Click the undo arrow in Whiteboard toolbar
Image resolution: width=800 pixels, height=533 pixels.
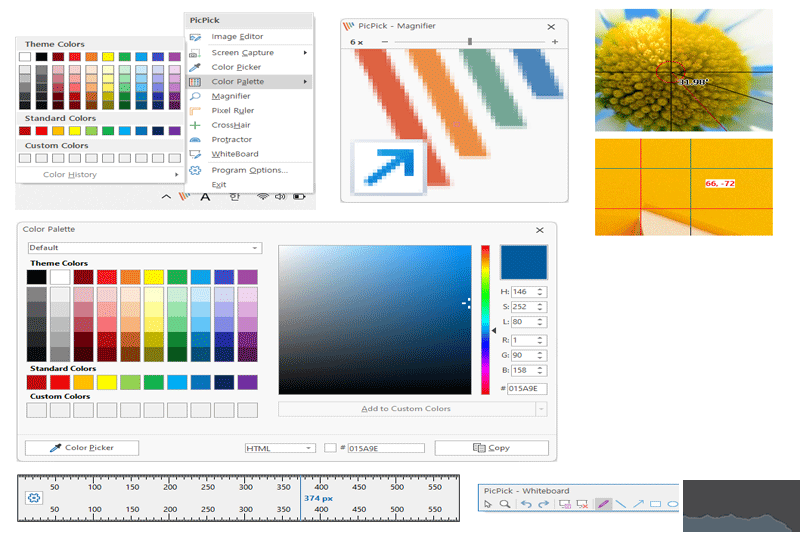tap(526, 504)
